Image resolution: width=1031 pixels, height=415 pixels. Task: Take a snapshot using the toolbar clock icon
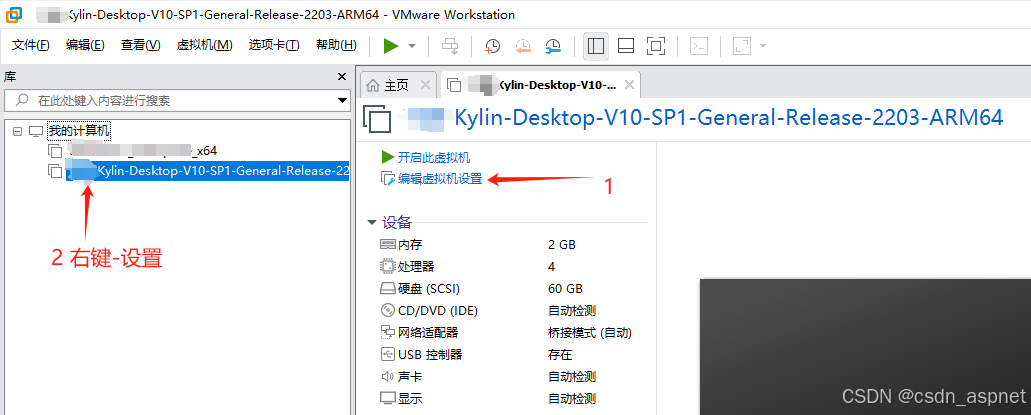coord(492,45)
